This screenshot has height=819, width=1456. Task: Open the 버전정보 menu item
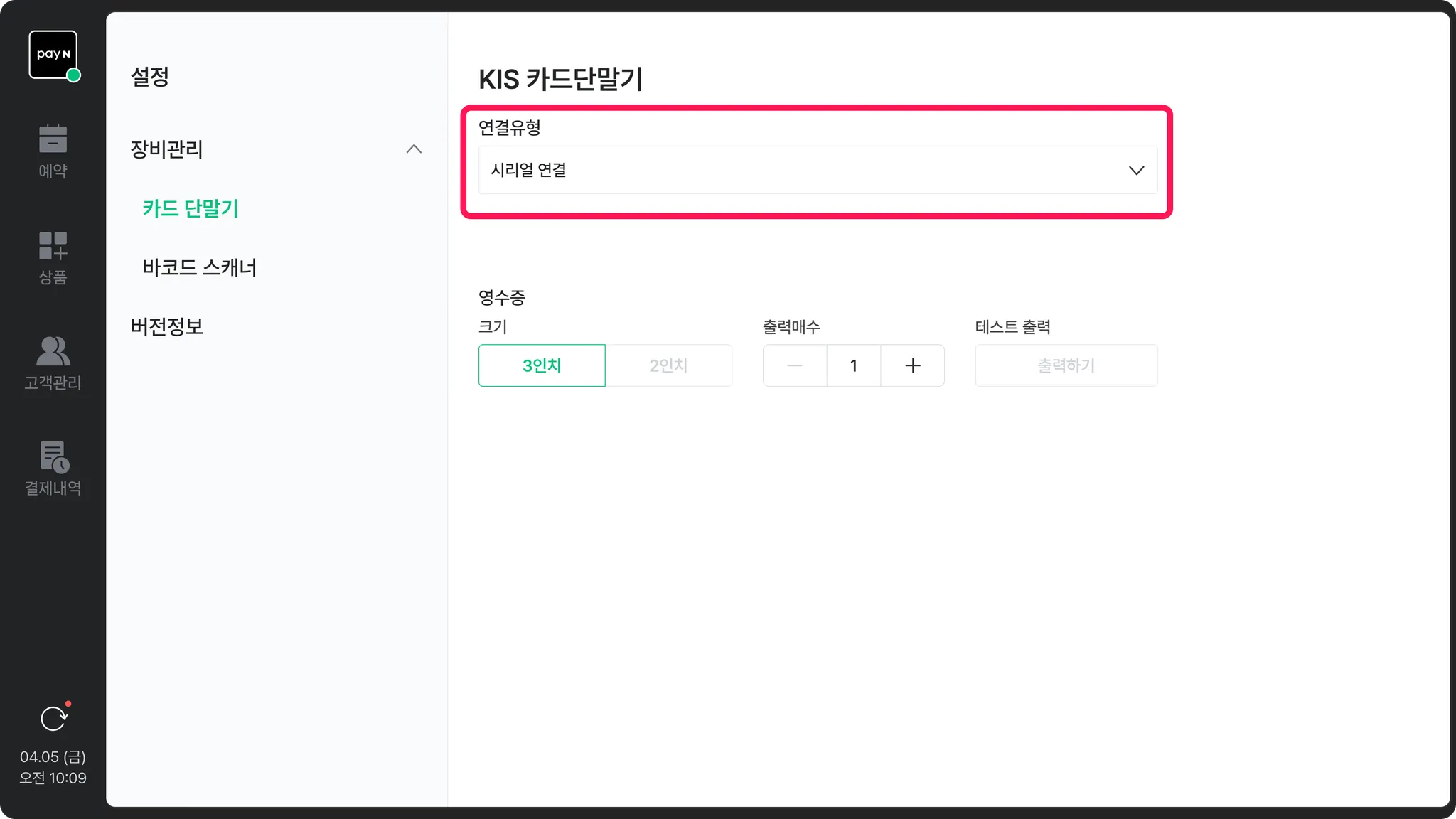click(x=167, y=326)
